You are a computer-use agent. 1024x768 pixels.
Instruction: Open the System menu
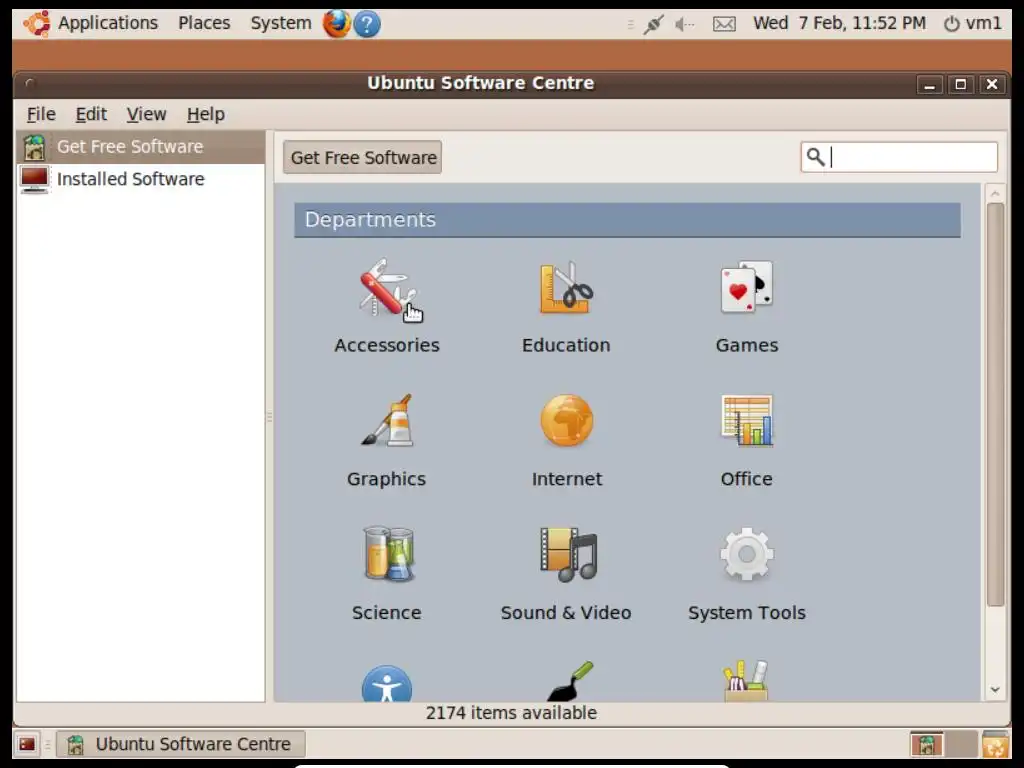(x=281, y=23)
